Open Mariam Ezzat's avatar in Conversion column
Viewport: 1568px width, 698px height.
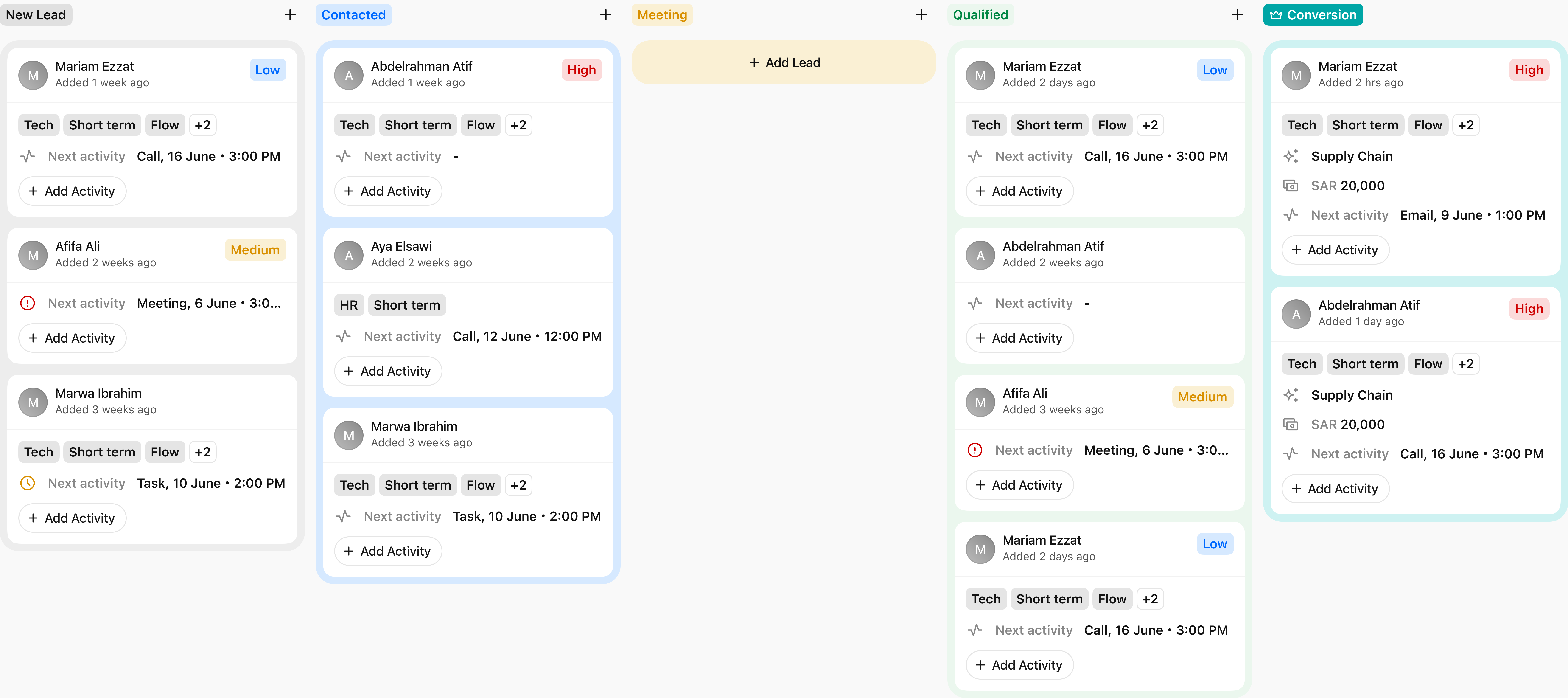click(x=1296, y=76)
